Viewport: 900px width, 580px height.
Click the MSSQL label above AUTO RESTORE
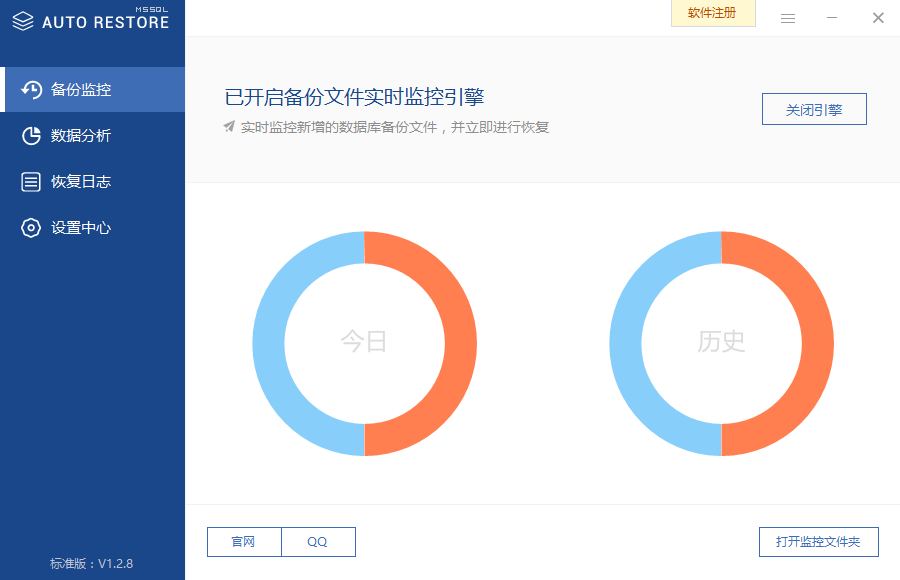[148, 8]
